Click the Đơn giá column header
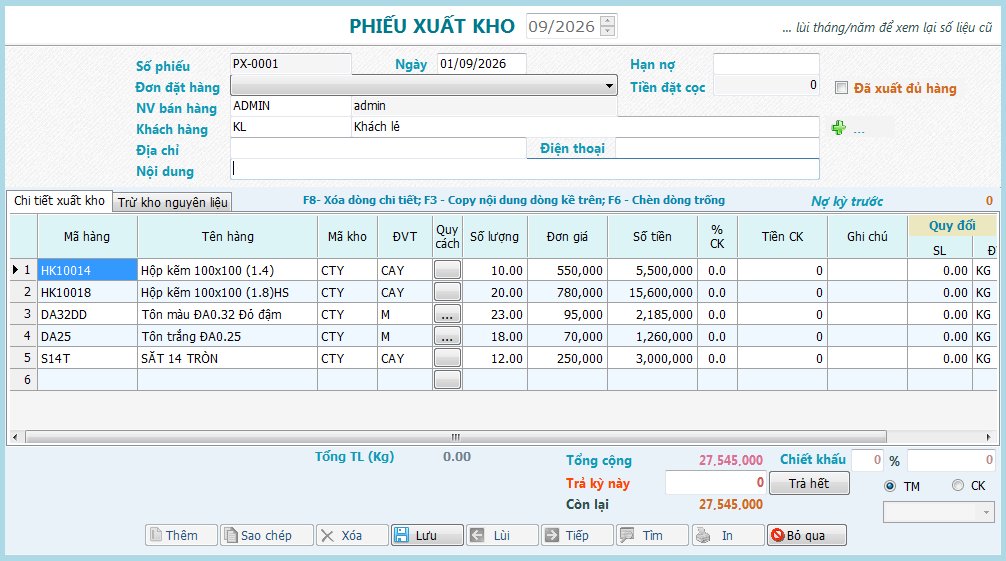1006x561 pixels. click(568, 237)
